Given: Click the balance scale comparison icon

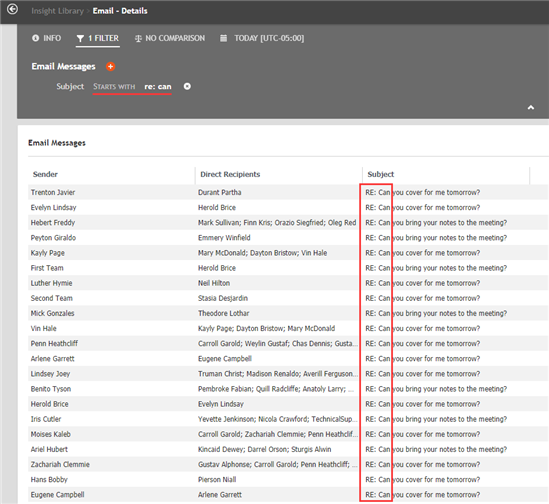Looking at the screenshot, I should click(138, 39).
